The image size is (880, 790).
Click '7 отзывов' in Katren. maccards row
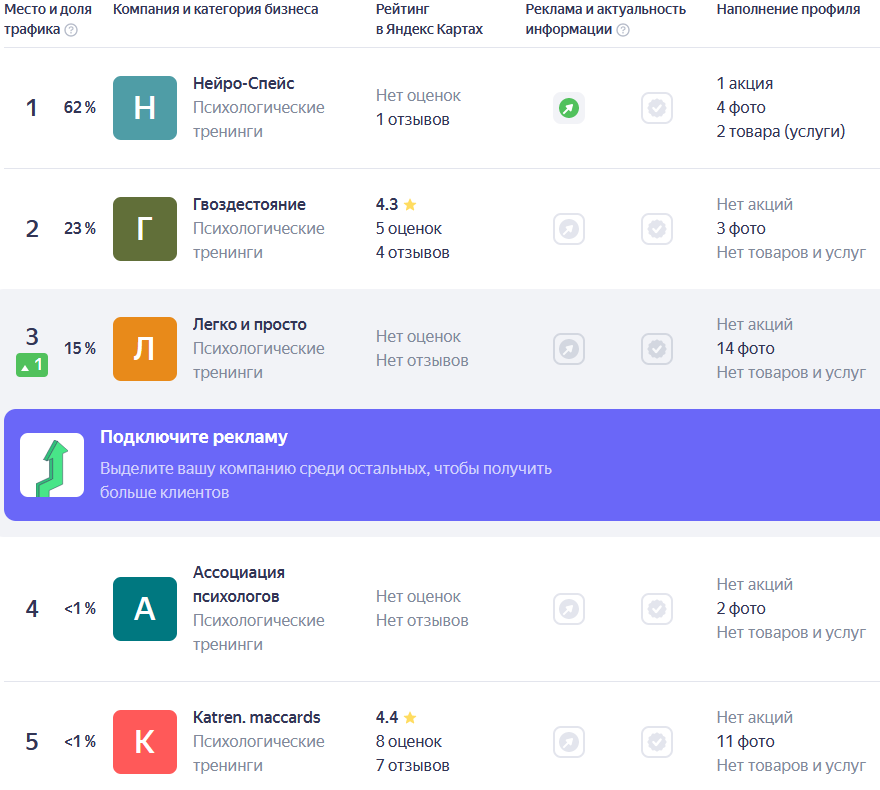412,766
